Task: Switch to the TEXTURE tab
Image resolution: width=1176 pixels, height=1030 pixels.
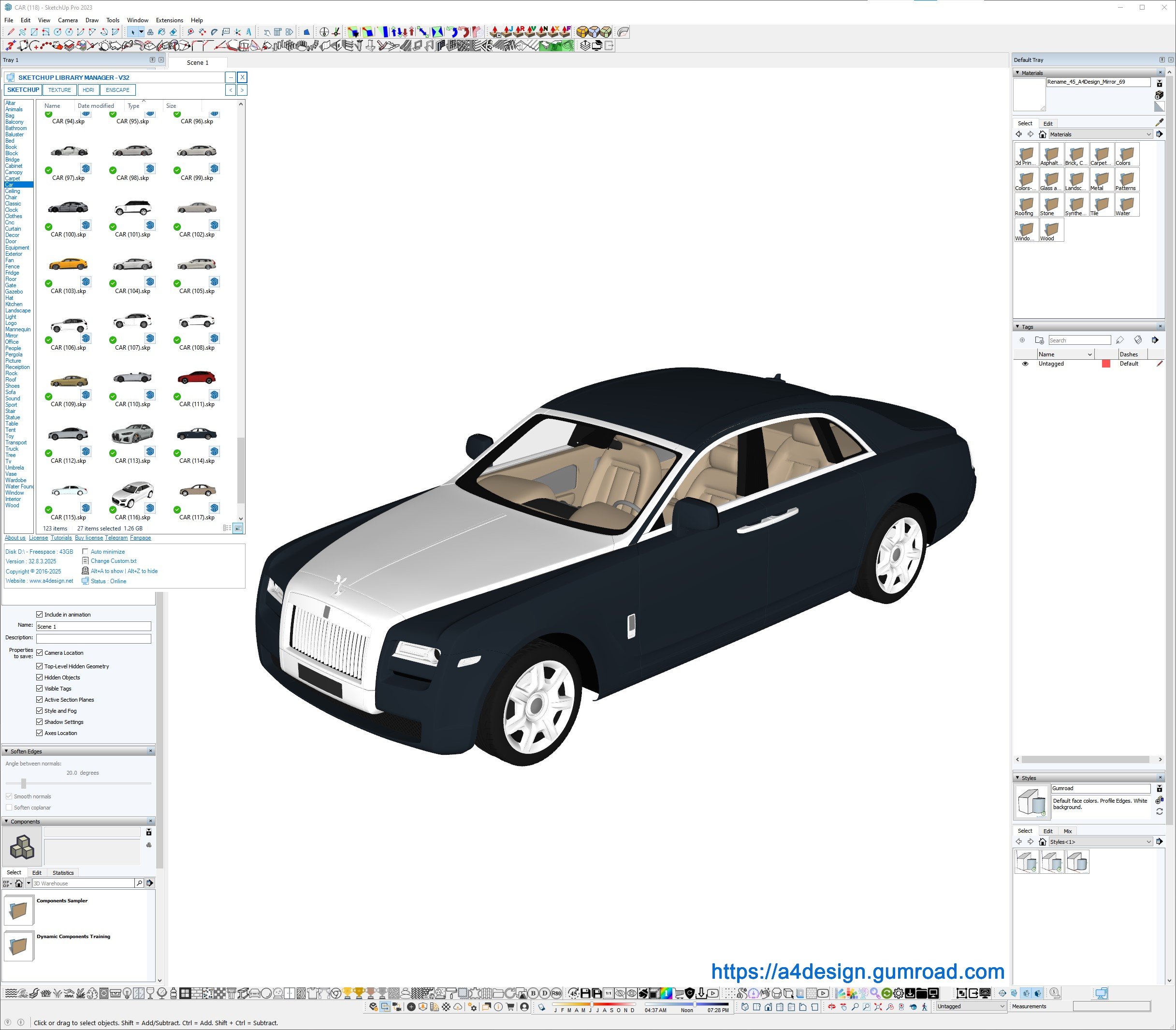Action: coord(59,90)
